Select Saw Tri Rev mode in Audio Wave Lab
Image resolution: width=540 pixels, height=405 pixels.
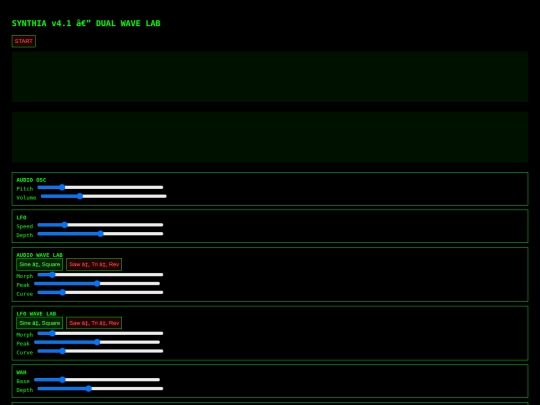[94, 264]
